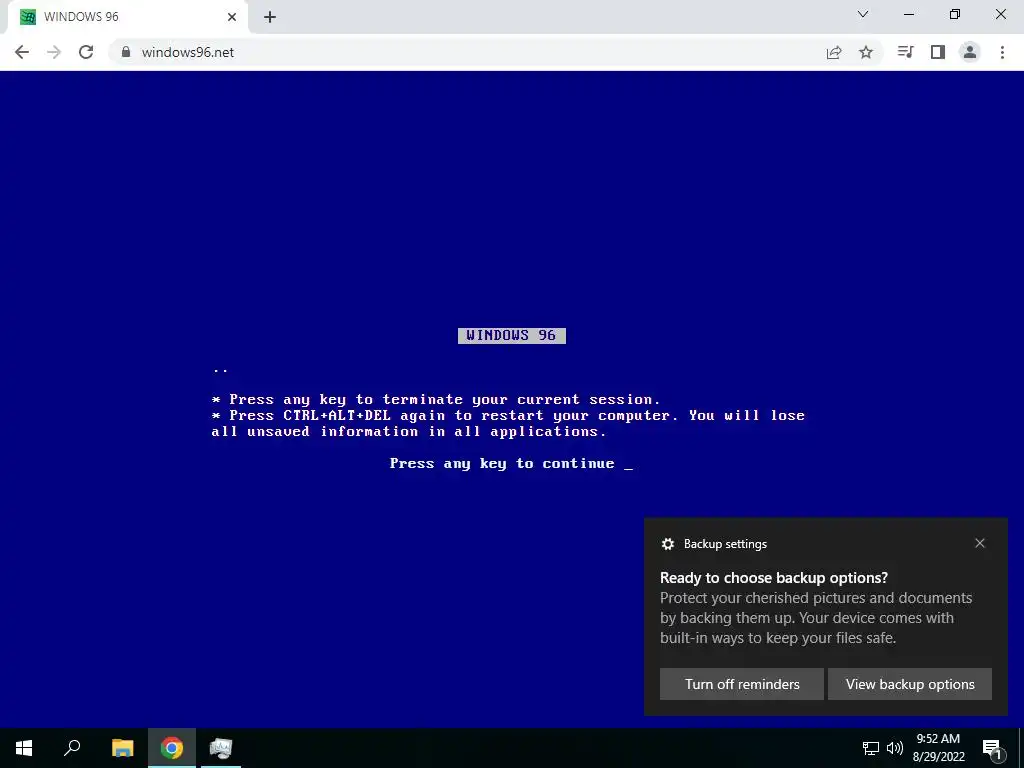
Task: Open the media controls icon in Chrome toolbar
Action: click(x=905, y=52)
